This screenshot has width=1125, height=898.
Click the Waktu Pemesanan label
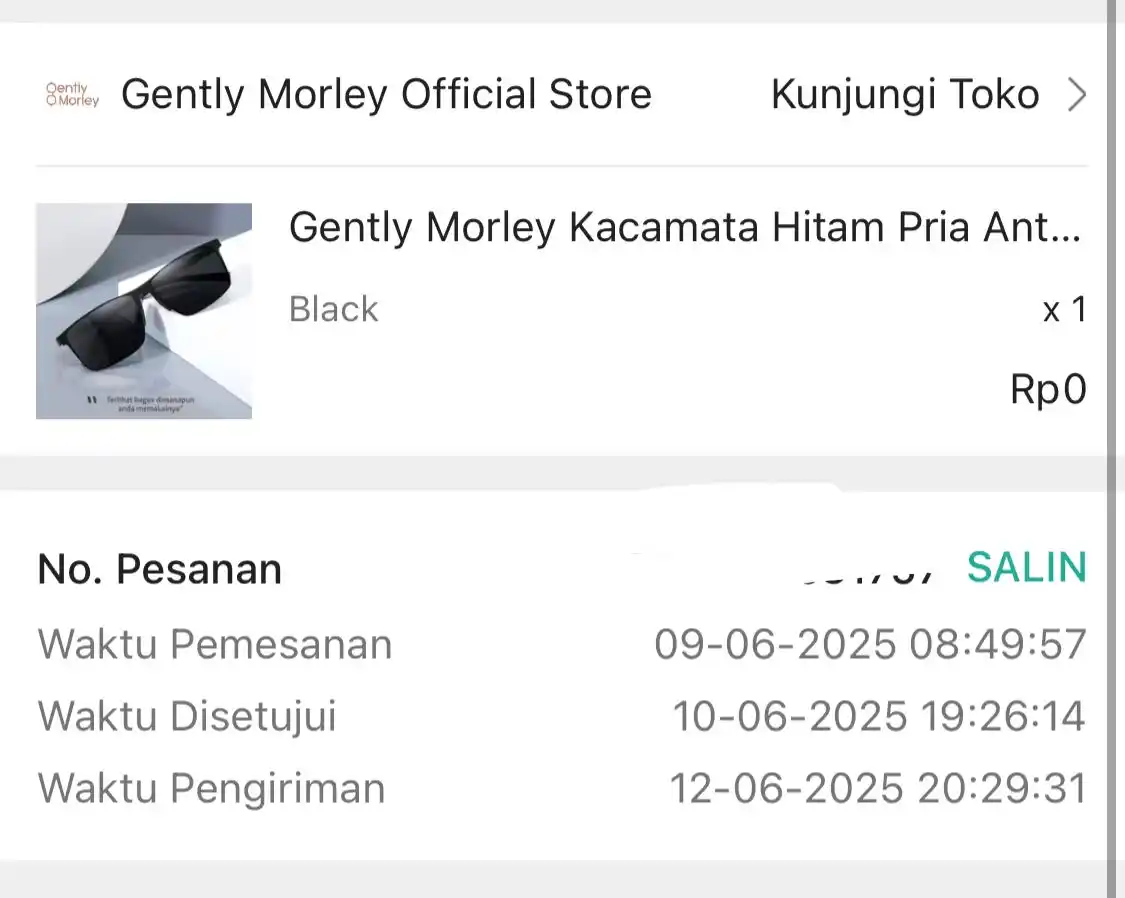(x=215, y=643)
